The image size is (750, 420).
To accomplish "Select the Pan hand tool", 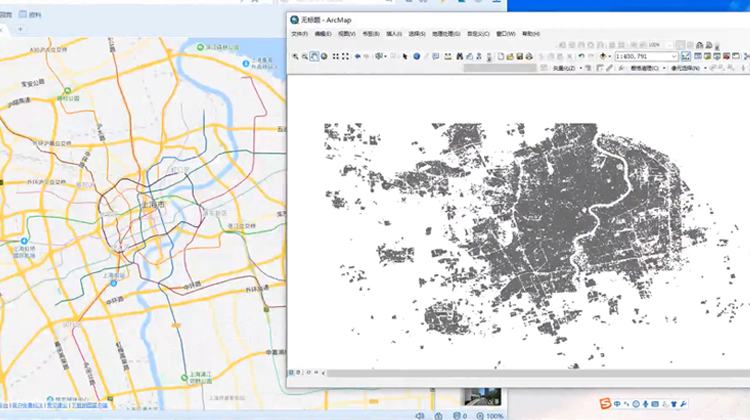I will coord(315,56).
